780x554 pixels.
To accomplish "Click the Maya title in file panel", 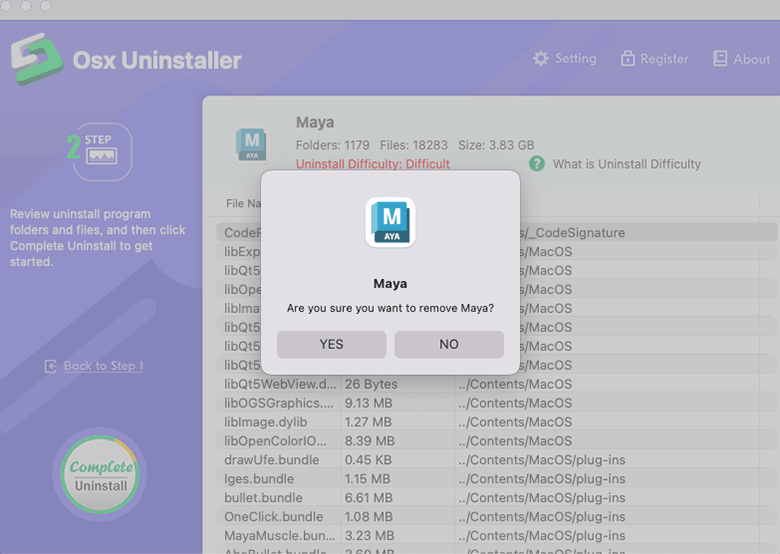I will tap(315, 122).
